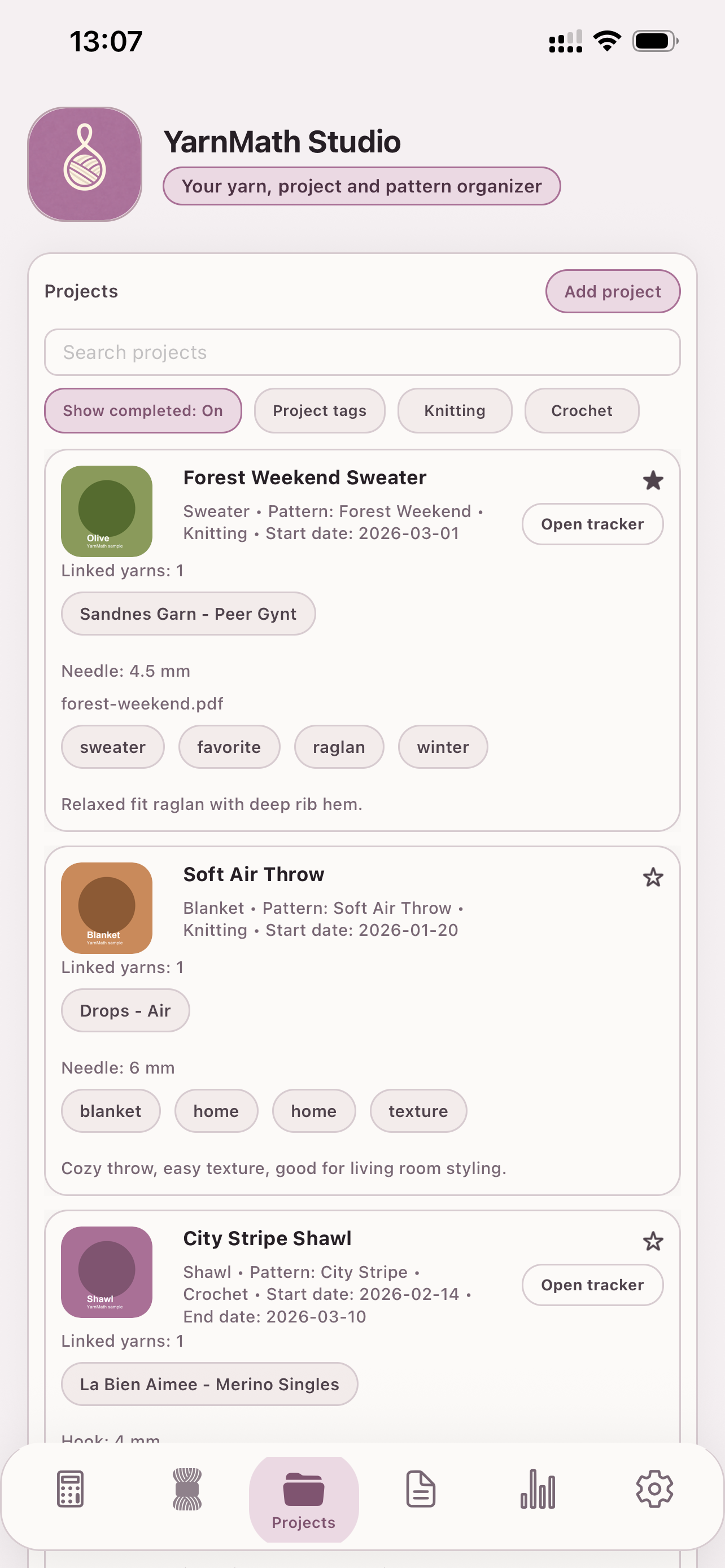Favorite Soft Air Throw with its star
This screenshot has height=1568, width=725.
point(653,878)
